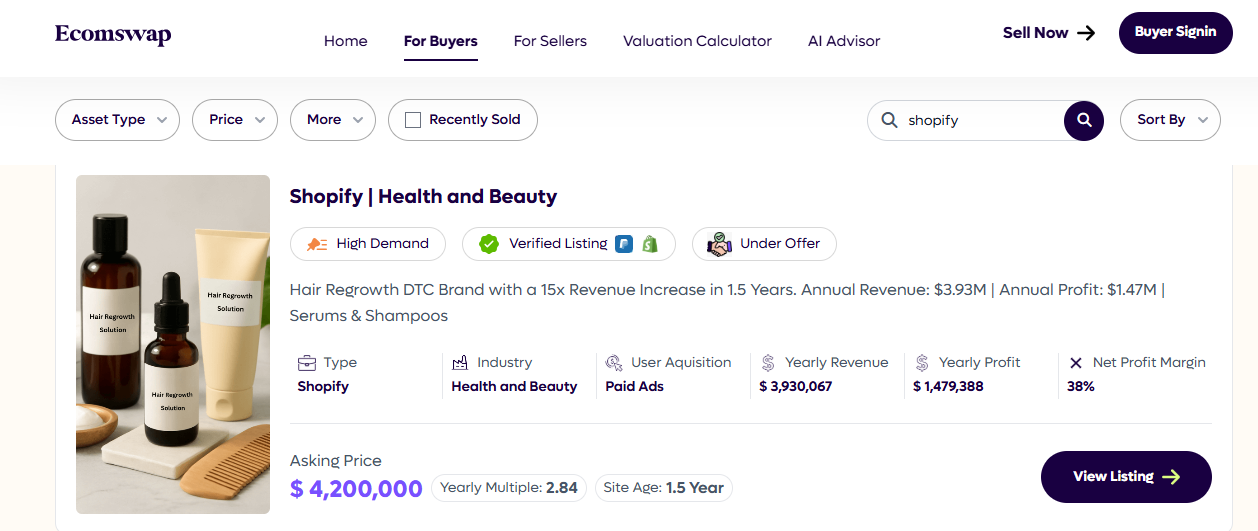The height and width of the screenshot is (531, 1258).
Task: Open the Sort By dropdown
Action: pyautogui.click(x=1170, y=120)
